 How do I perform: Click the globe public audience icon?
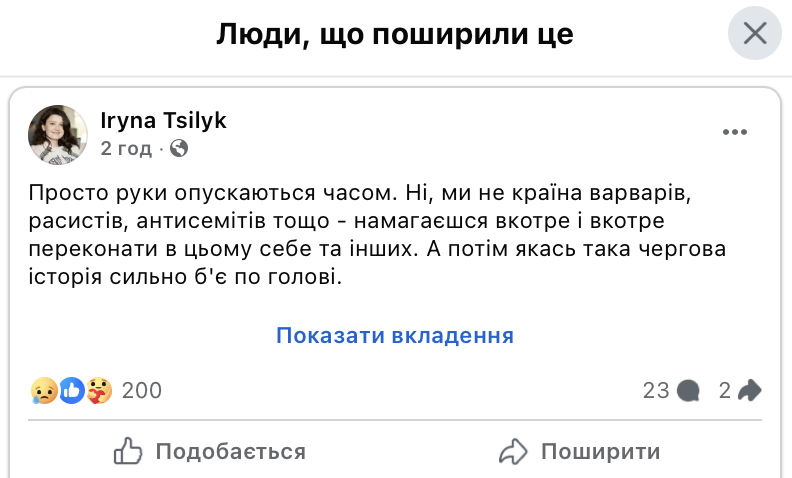[x=179, y=149]
